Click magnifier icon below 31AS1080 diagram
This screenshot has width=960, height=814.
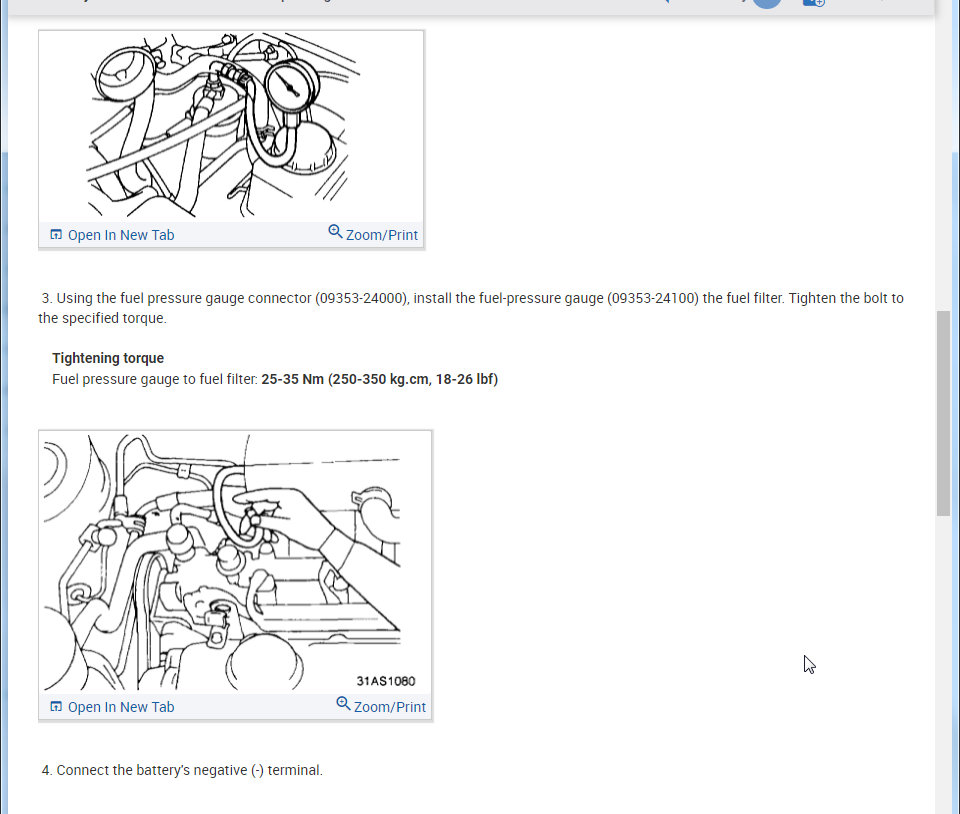(x=343, y=704)
